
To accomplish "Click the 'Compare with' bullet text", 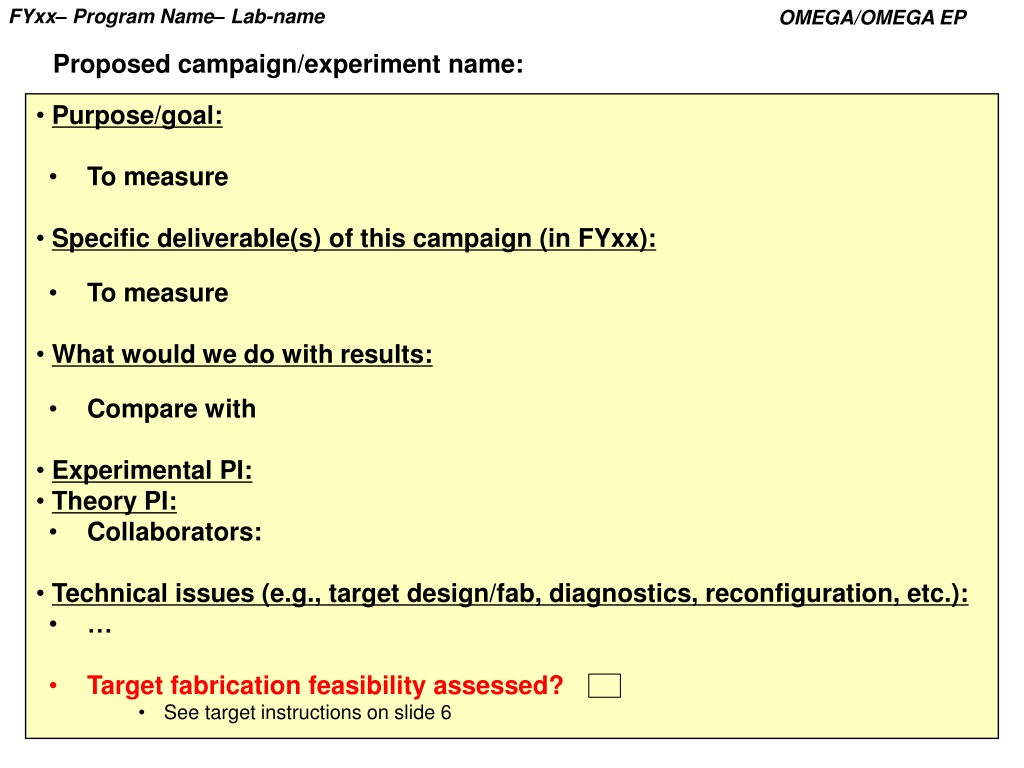I will tap(172, 409).
